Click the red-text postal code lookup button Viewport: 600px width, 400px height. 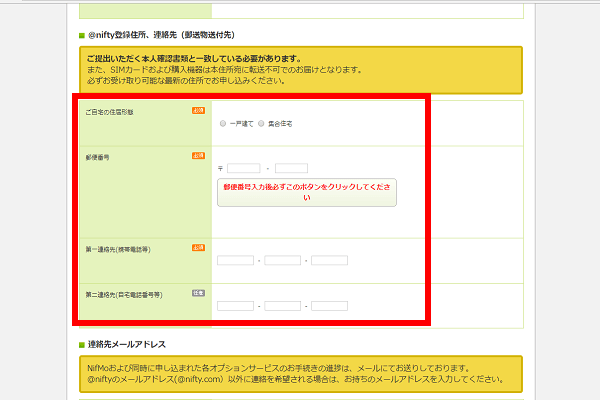(x=307, y=193)
